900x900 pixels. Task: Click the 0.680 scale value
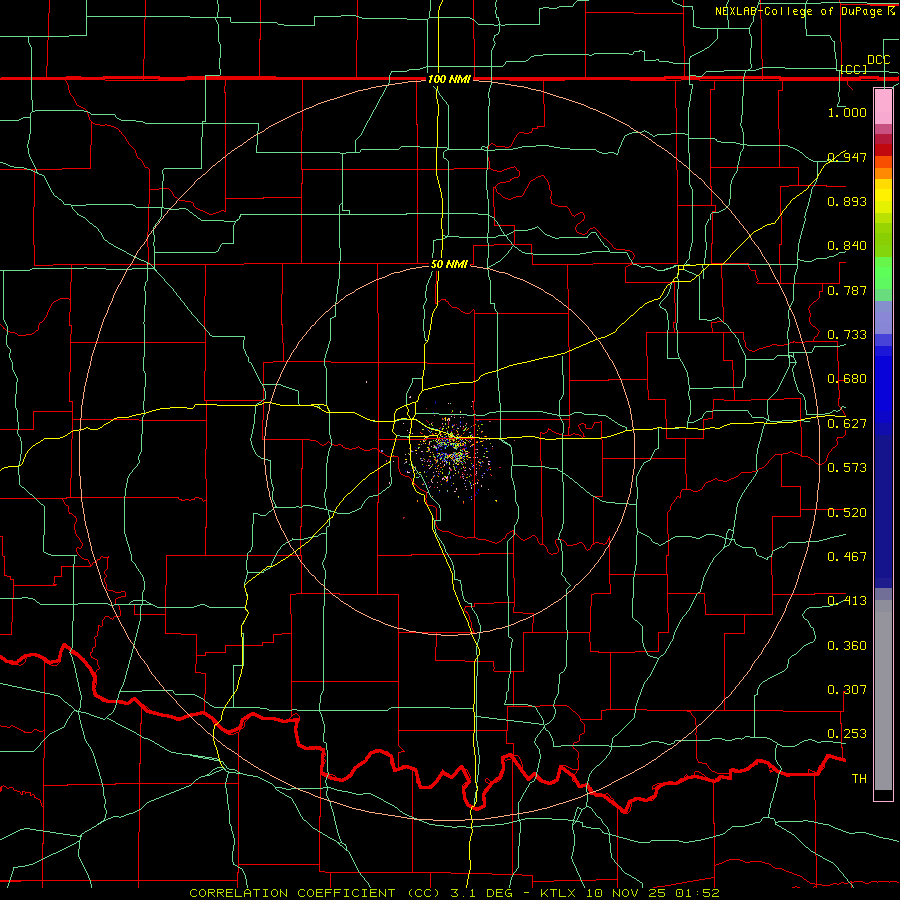(x=847, y=379)
